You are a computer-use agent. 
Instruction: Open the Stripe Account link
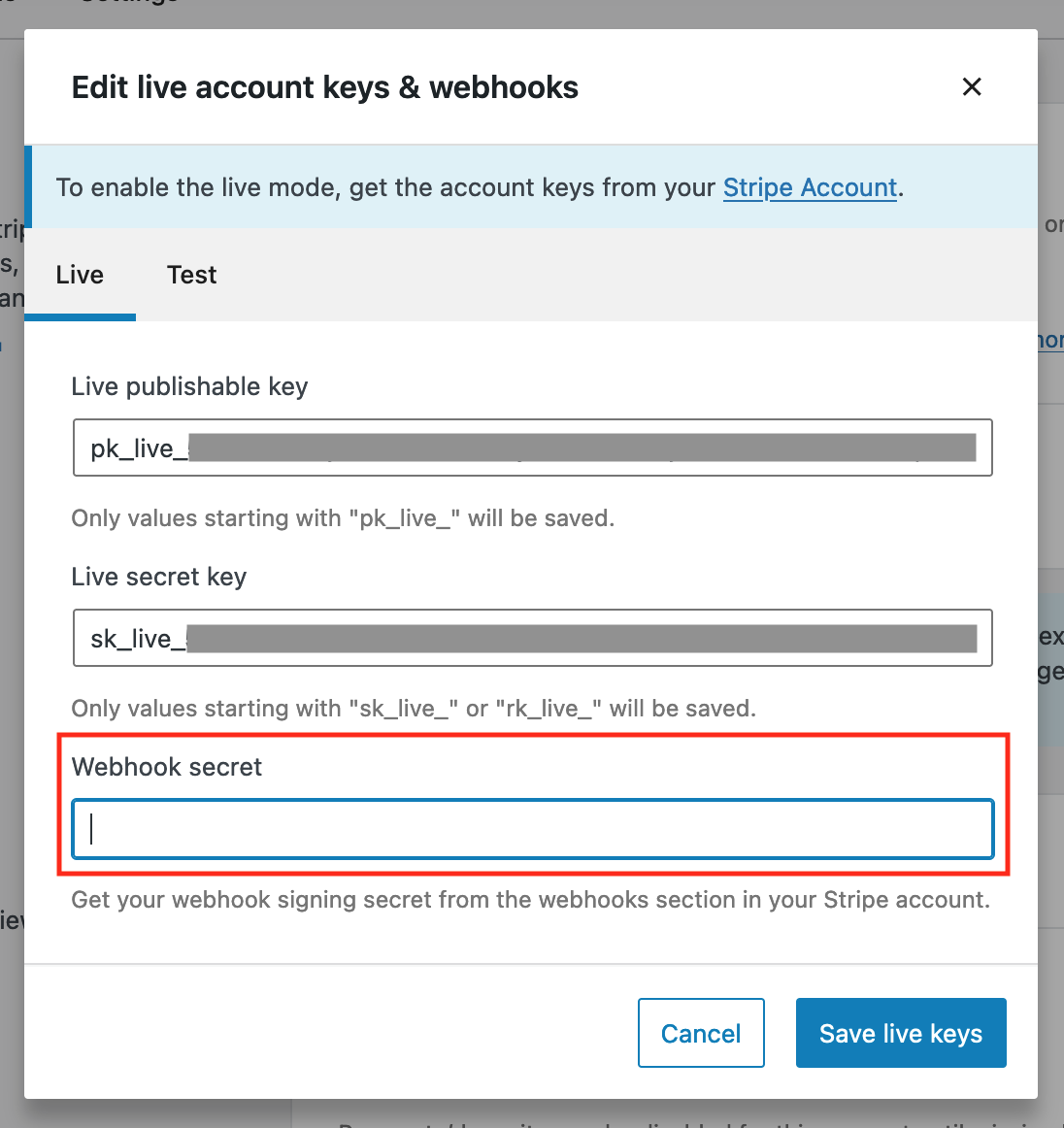[x=810, y=187]
